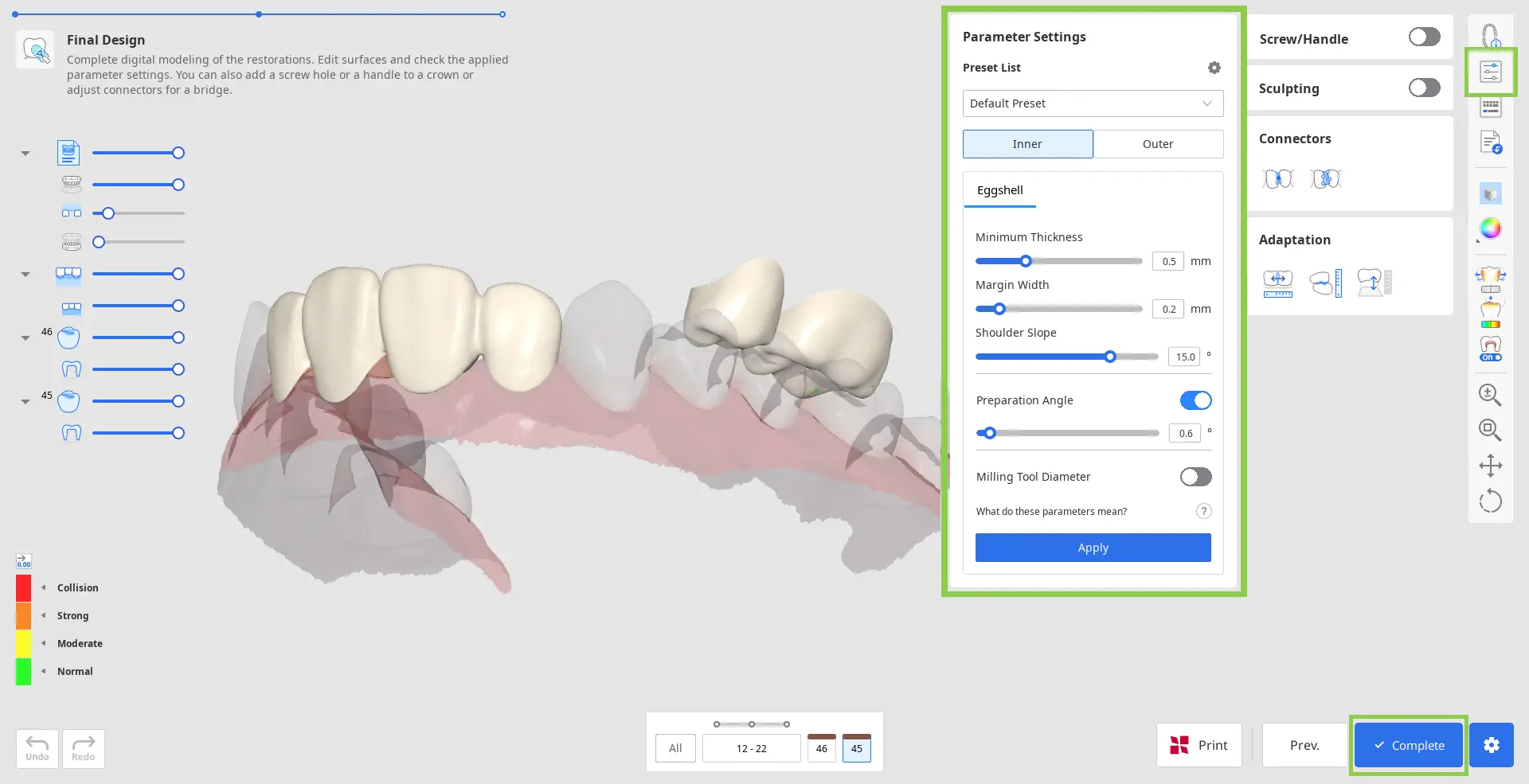Screen dimensions: 1529x784
Task: Toggle the cube display mode icon
Action: [1491, 193]
